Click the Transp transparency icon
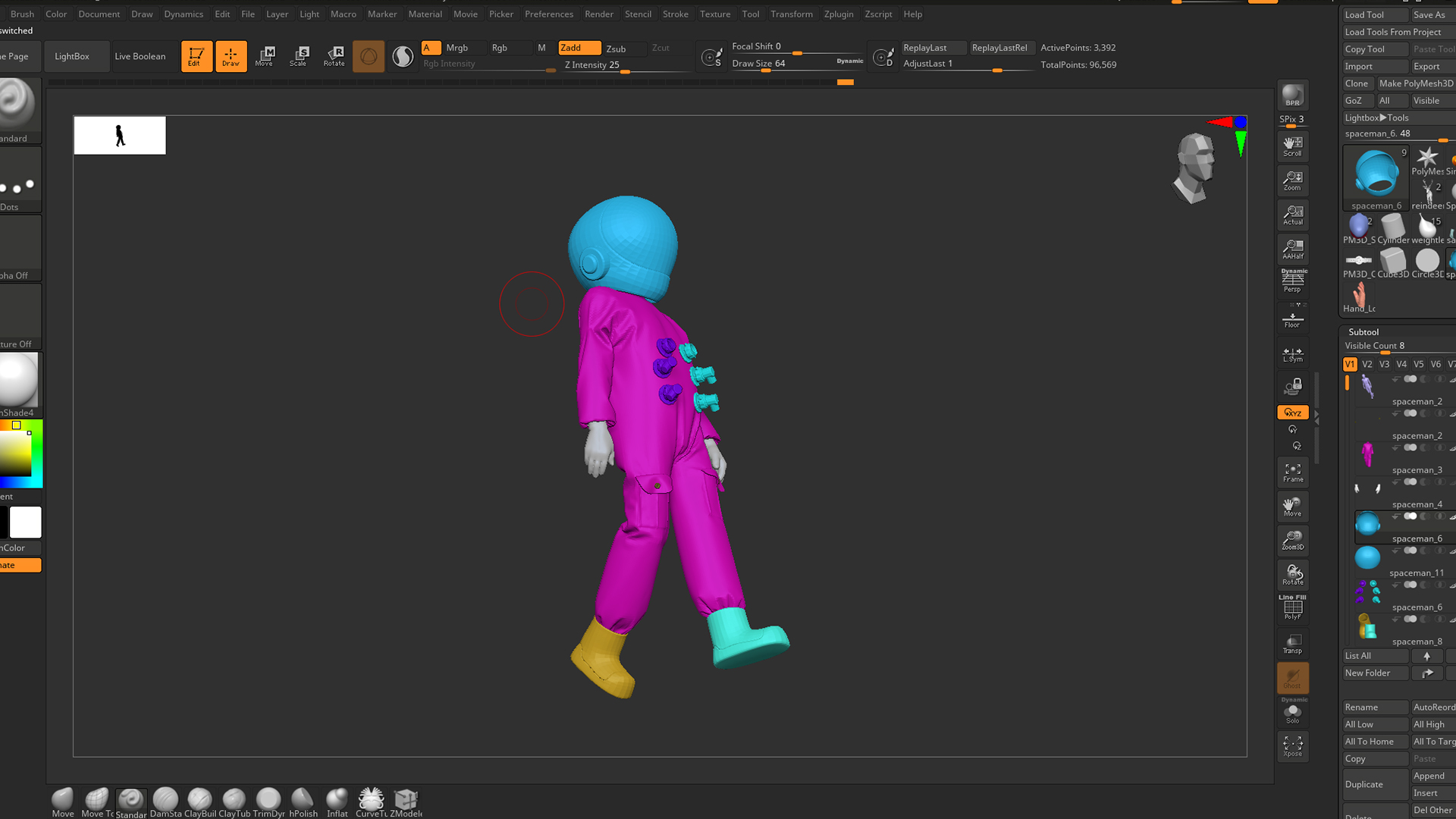Screen dimensions: 1456x819 [1292, 644]
